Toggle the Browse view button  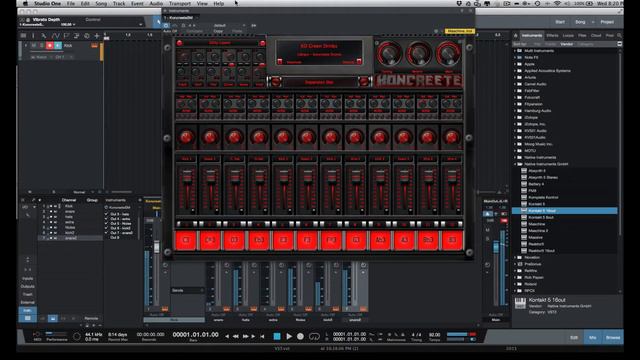613,338
